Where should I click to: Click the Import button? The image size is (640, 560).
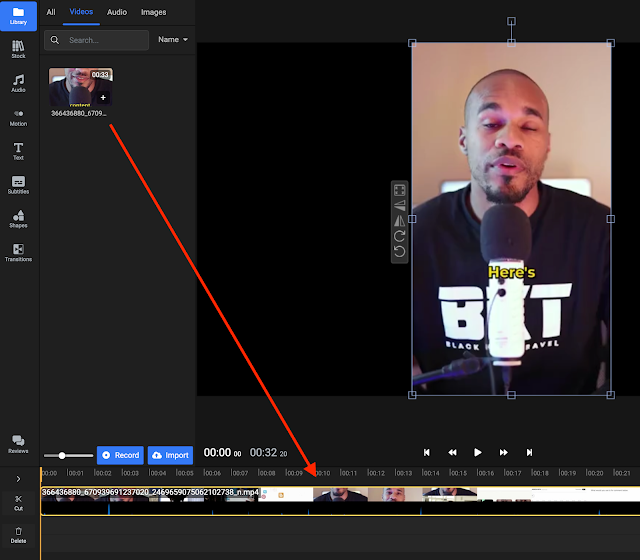(170, 455)
